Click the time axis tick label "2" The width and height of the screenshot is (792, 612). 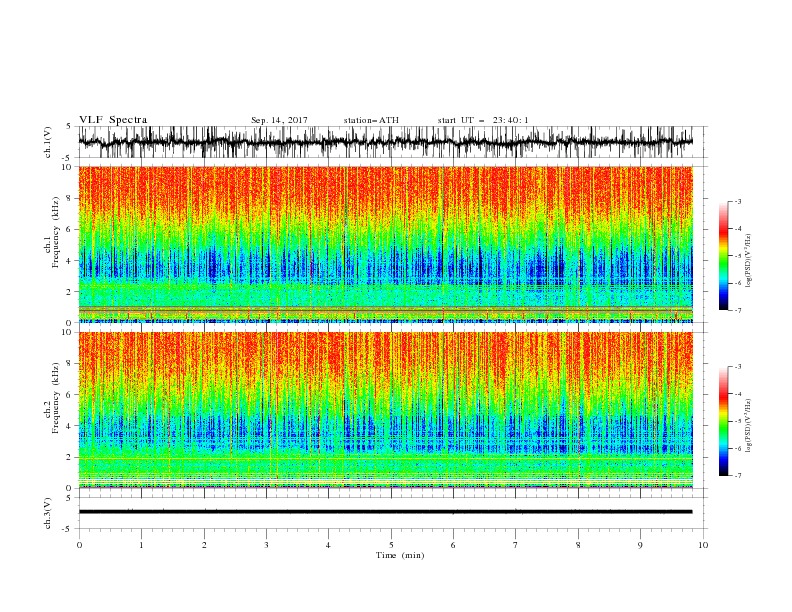click(x=204, y=545)
